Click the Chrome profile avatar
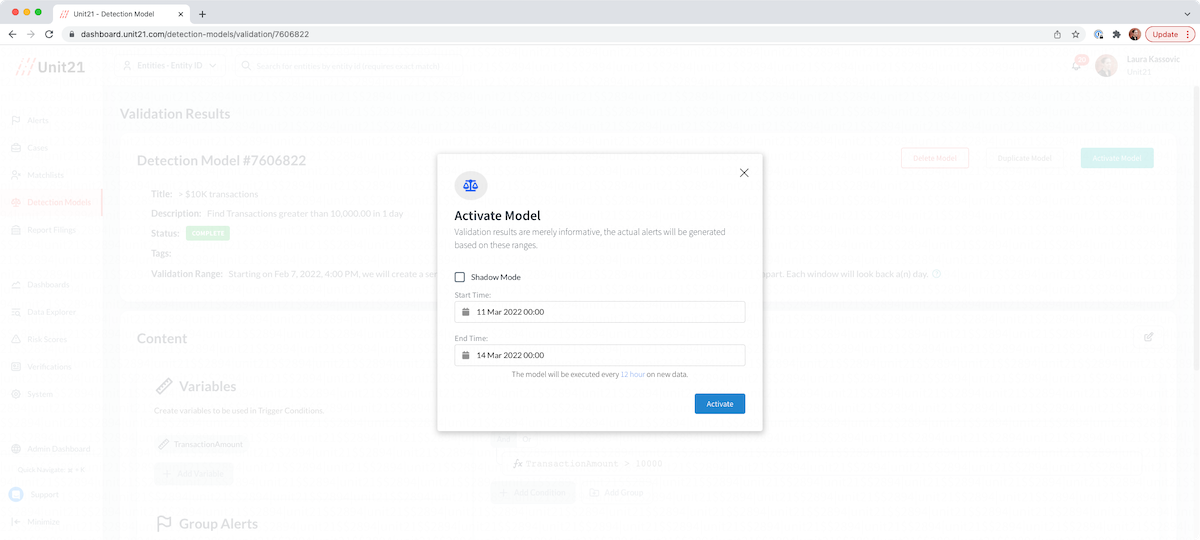1200x540 pixels. [x=1135, y=34]
